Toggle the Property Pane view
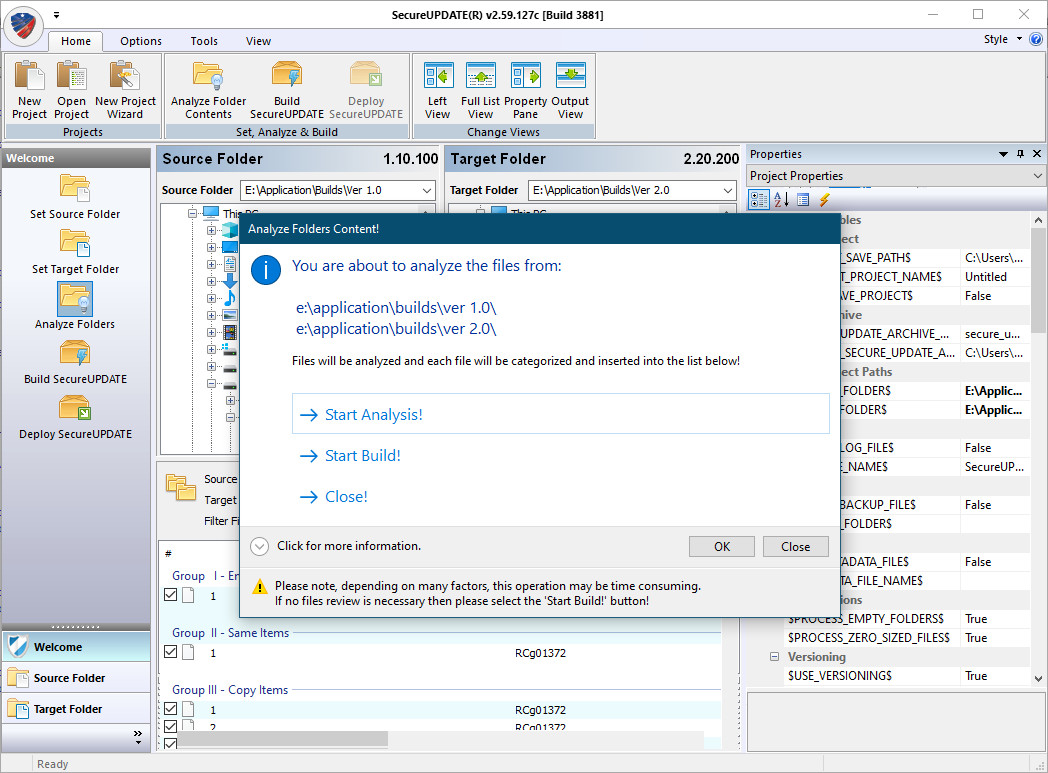This screenshot has width=1048, height=773. [x=525, y=90]
